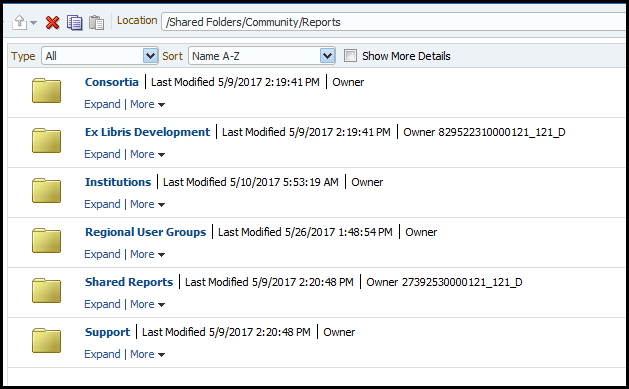The image size is (629, 389).
Task: Expand the Ex Libris Development folder
Action: click(102, 154)
